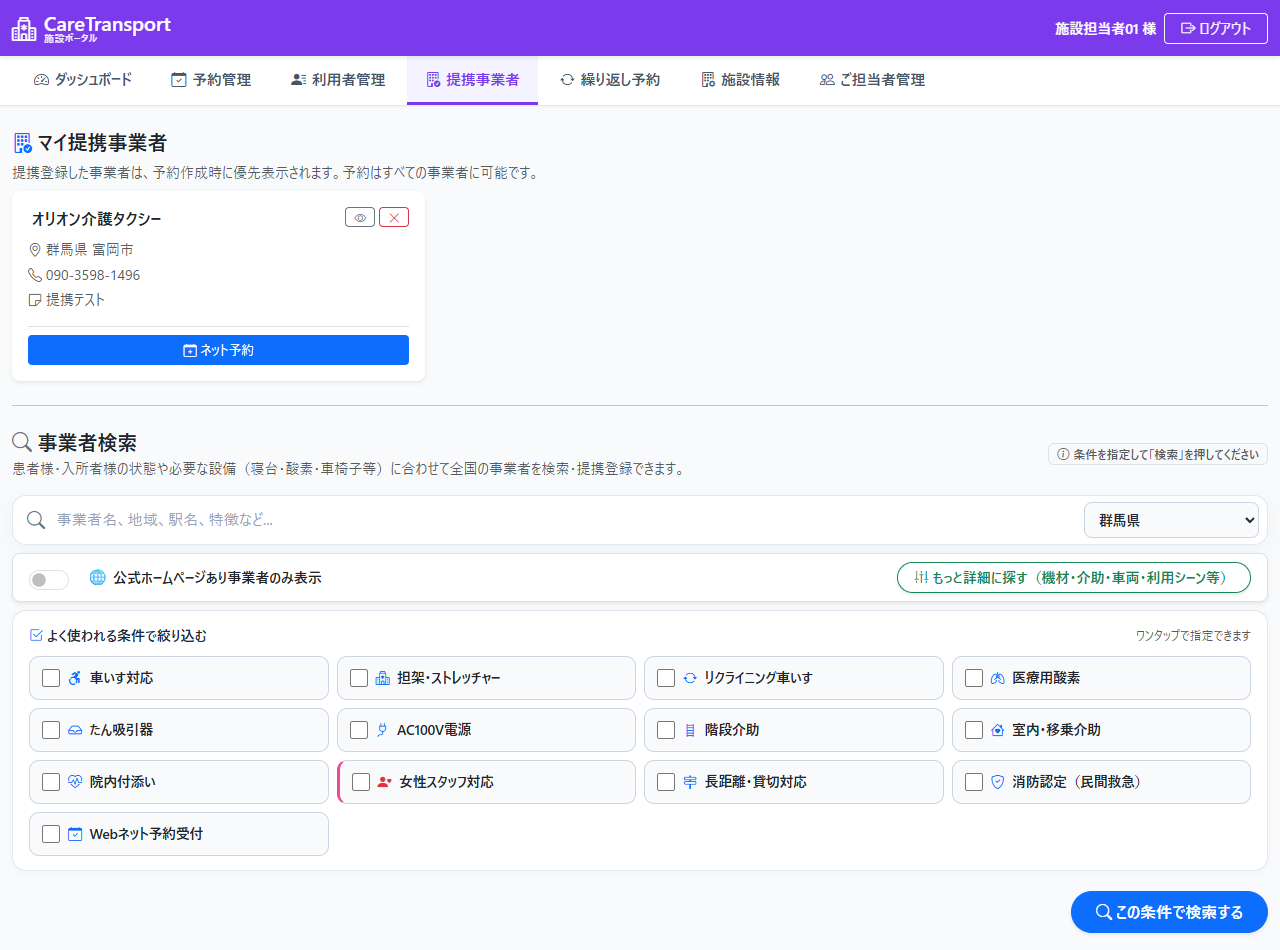The image size is (1280, 950).
Task: Tick the たん吸引器 checkbox
Action: tap(51, 730)
